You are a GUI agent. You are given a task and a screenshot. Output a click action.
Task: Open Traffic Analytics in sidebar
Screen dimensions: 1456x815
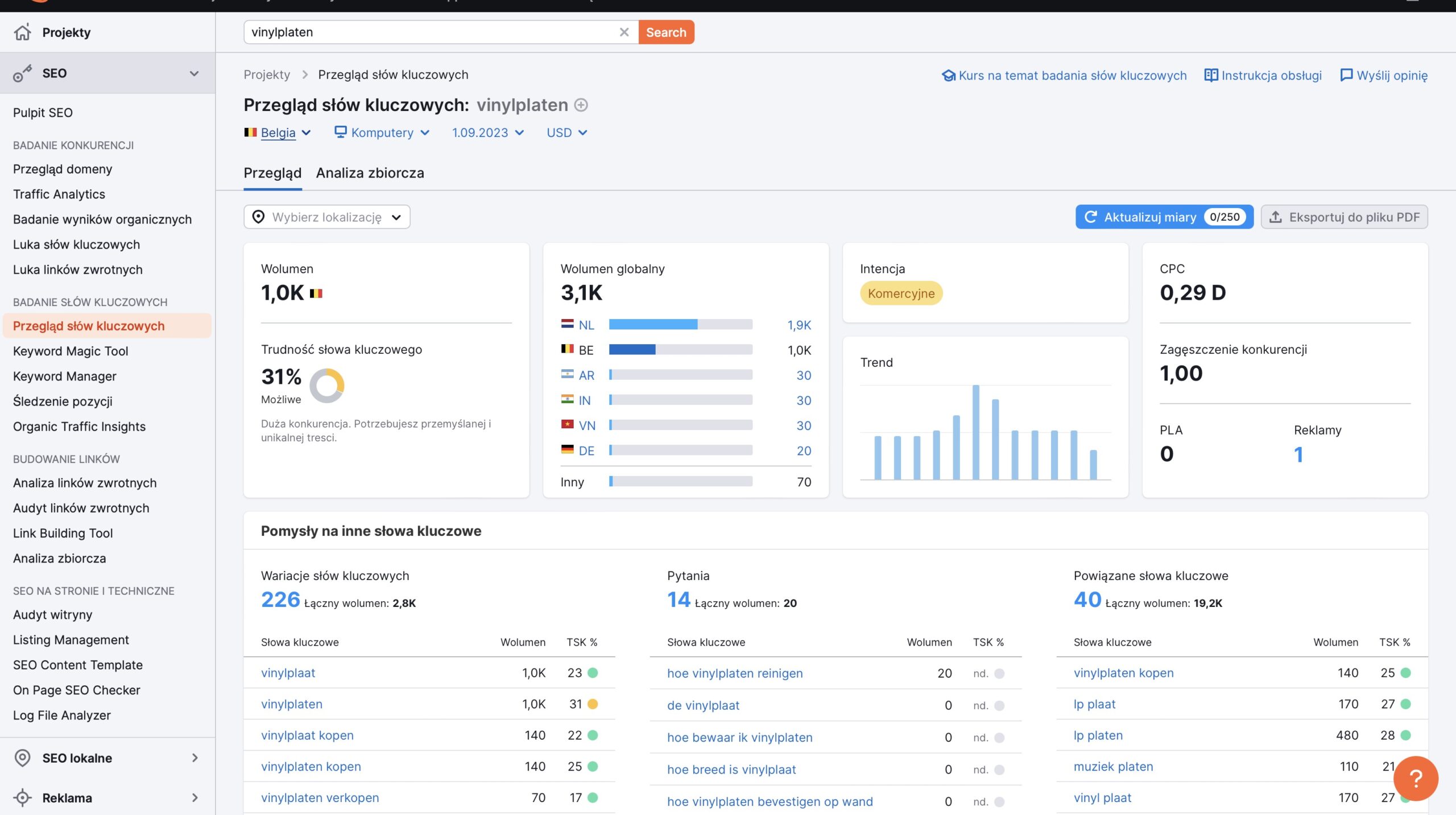coord(59,195)
